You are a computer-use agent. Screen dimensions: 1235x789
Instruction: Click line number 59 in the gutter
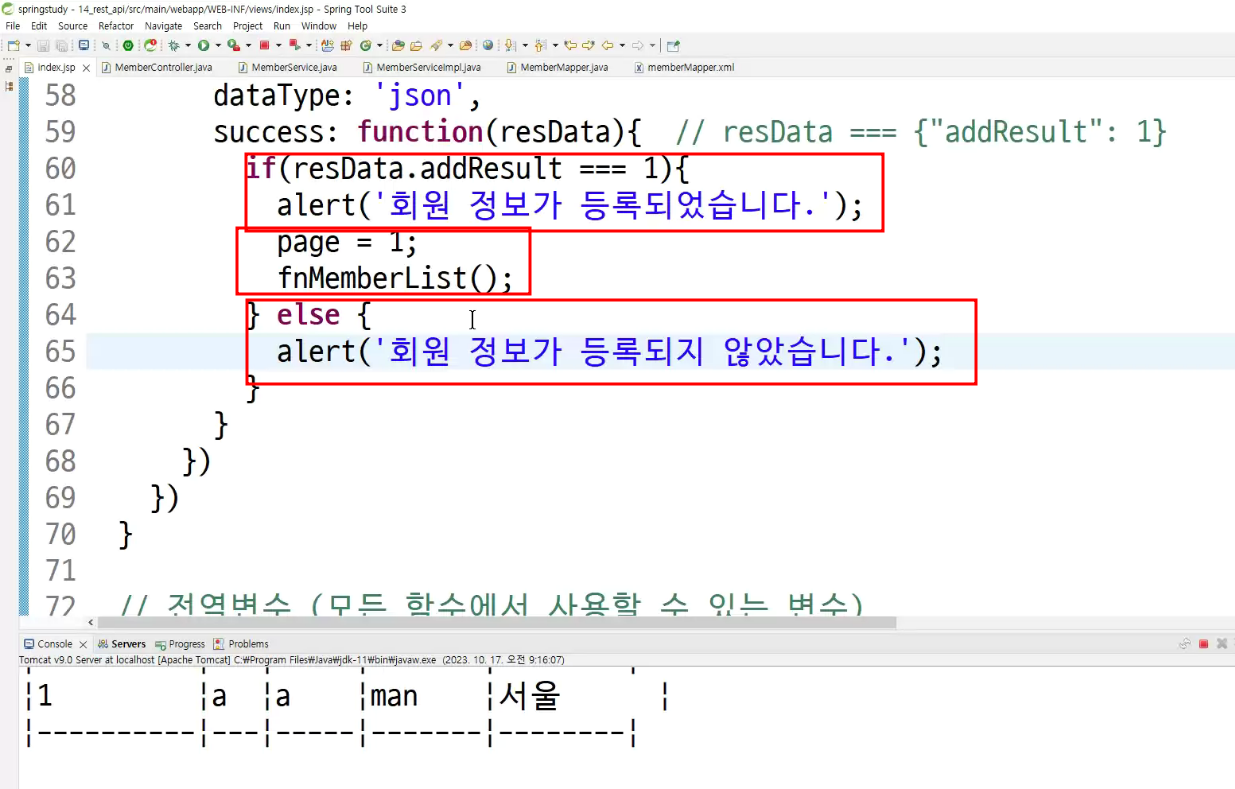point(60,132)
